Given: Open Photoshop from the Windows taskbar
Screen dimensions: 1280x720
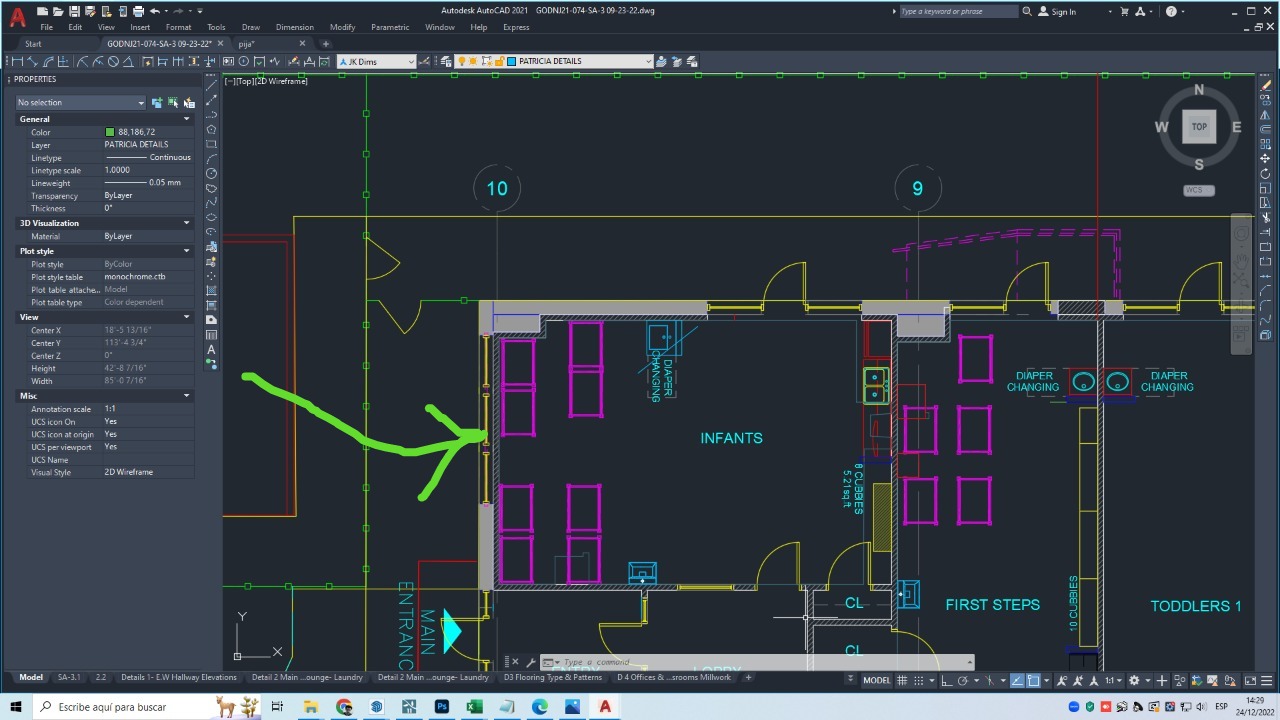Looking at the screenshot, I should 442,707.
